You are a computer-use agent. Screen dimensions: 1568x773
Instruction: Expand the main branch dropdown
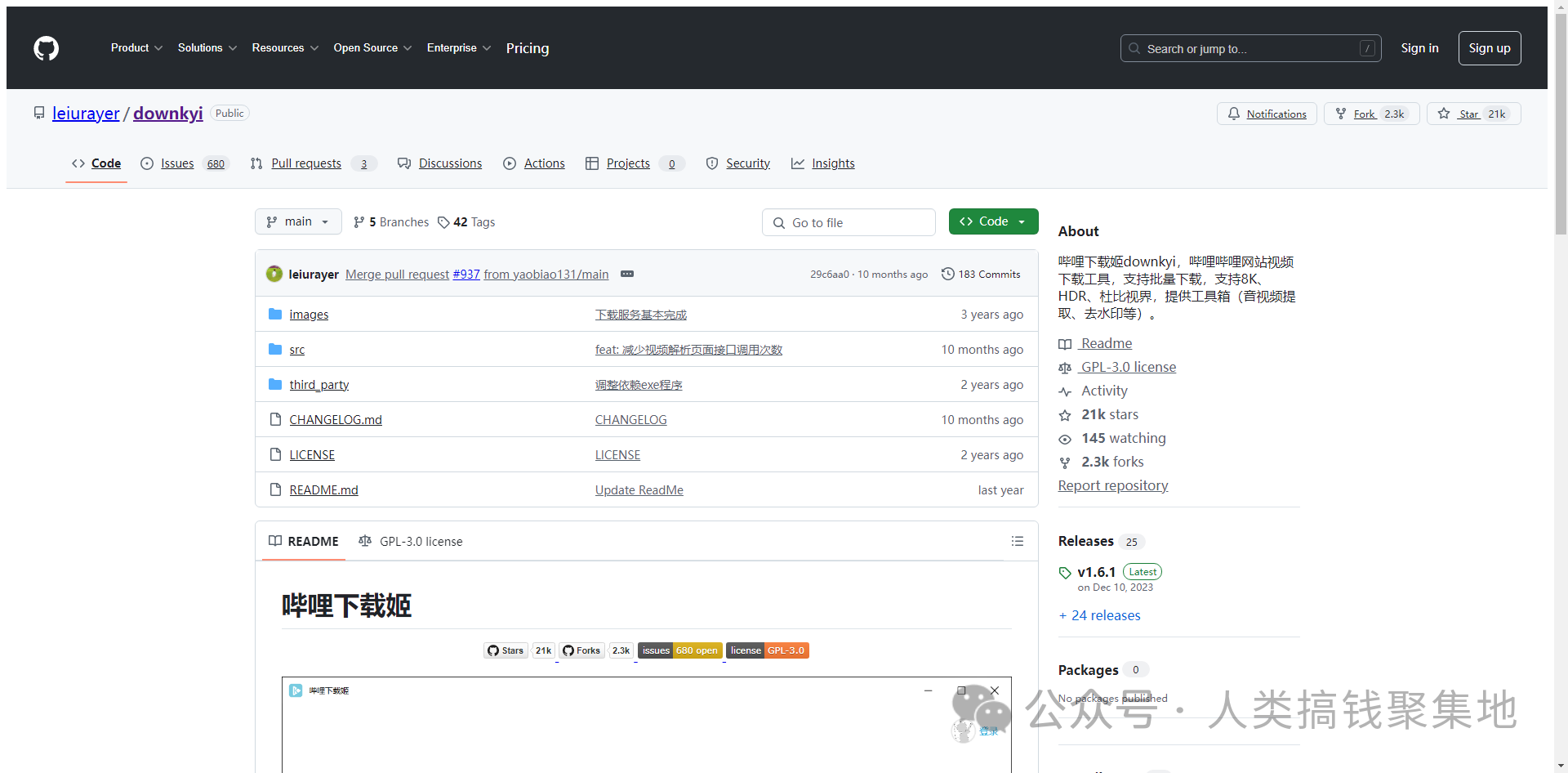tap(298, 221)
